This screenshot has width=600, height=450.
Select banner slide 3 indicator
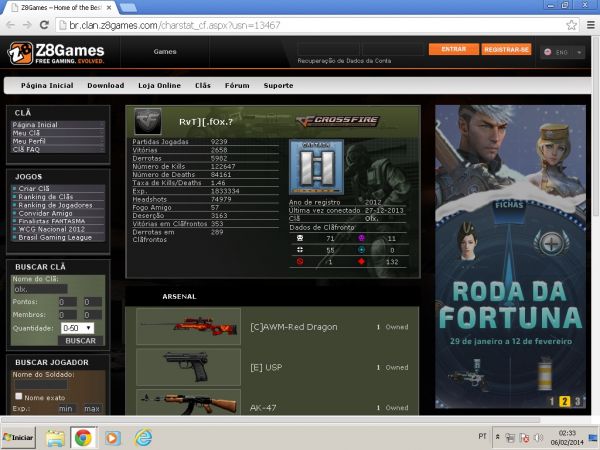[x=577, y=401]
